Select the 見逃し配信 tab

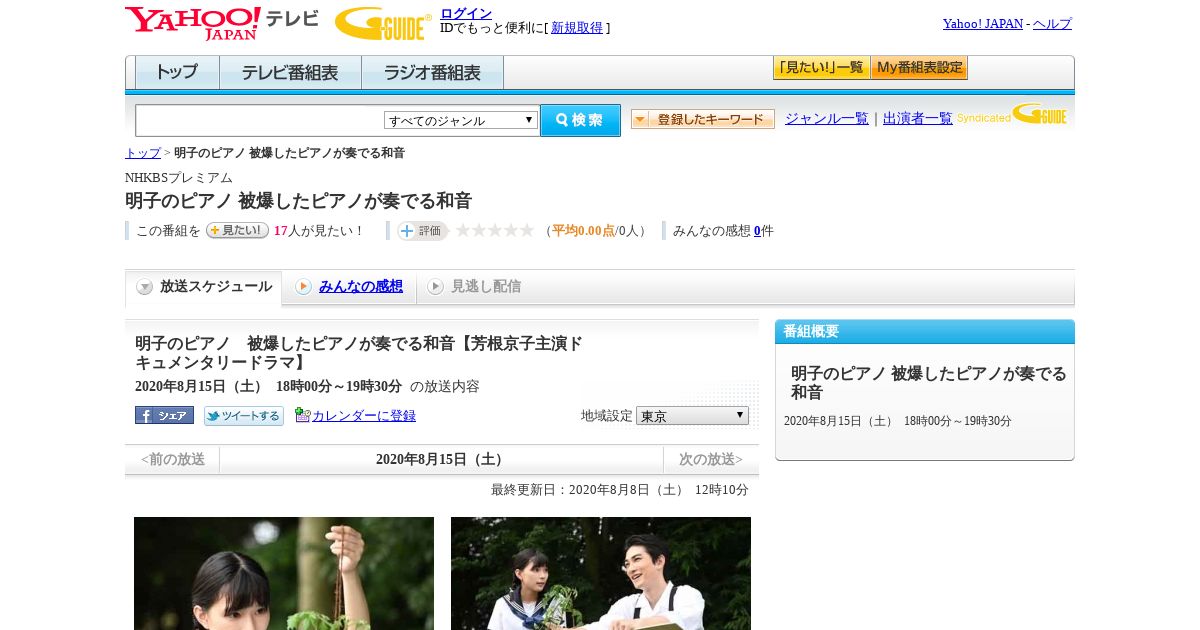pos(486,286)
